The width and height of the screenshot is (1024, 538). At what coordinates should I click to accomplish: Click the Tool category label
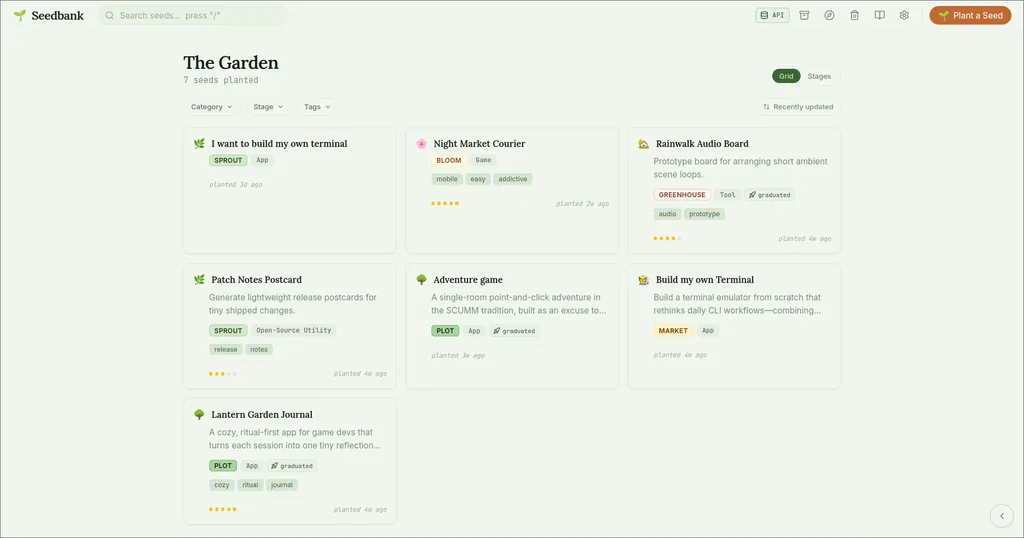tap(728, 195)
